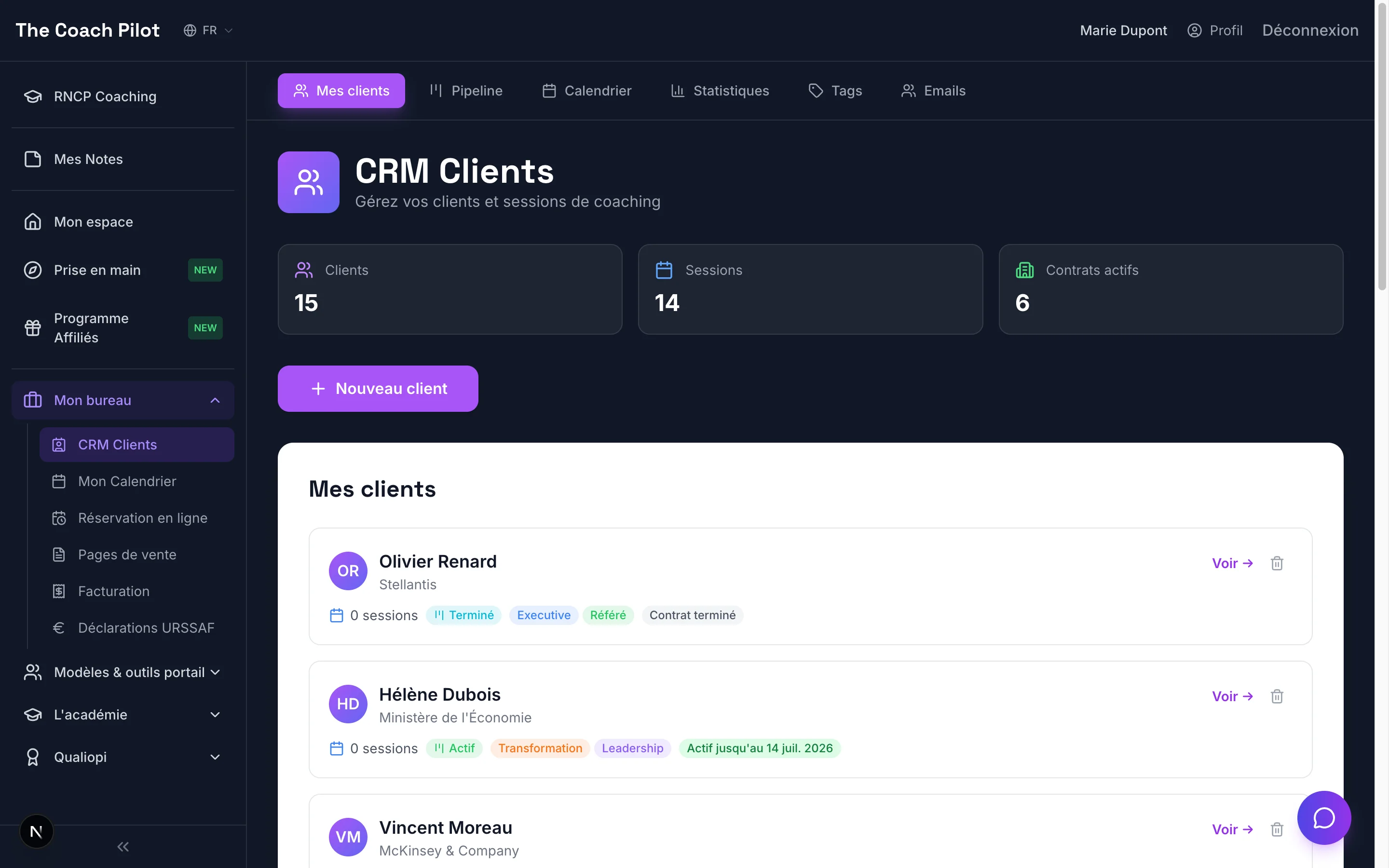Click the Clients count card showing 15
The height and width of the screenshot is (868, 1389).
tap(450, 289)
